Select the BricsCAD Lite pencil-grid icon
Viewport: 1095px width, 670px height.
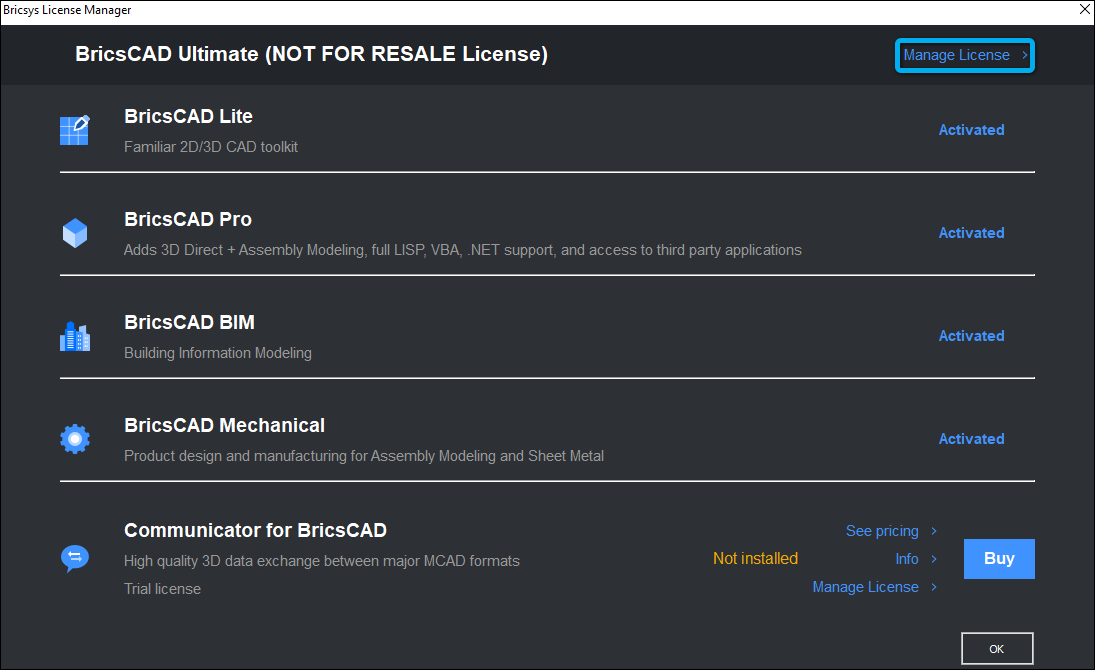click(x=74, y=129)
